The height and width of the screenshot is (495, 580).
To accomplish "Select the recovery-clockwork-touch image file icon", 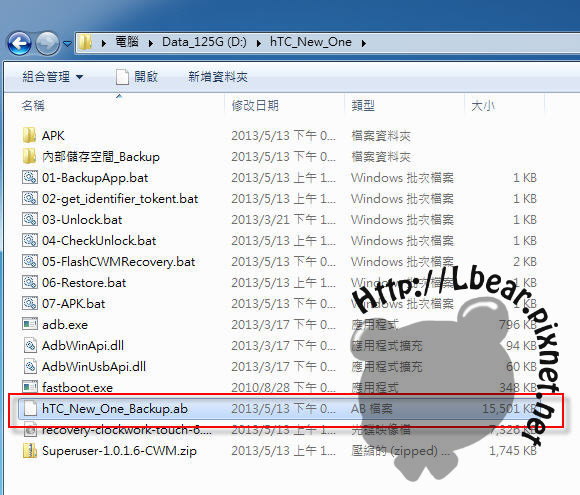I will 30,430.
